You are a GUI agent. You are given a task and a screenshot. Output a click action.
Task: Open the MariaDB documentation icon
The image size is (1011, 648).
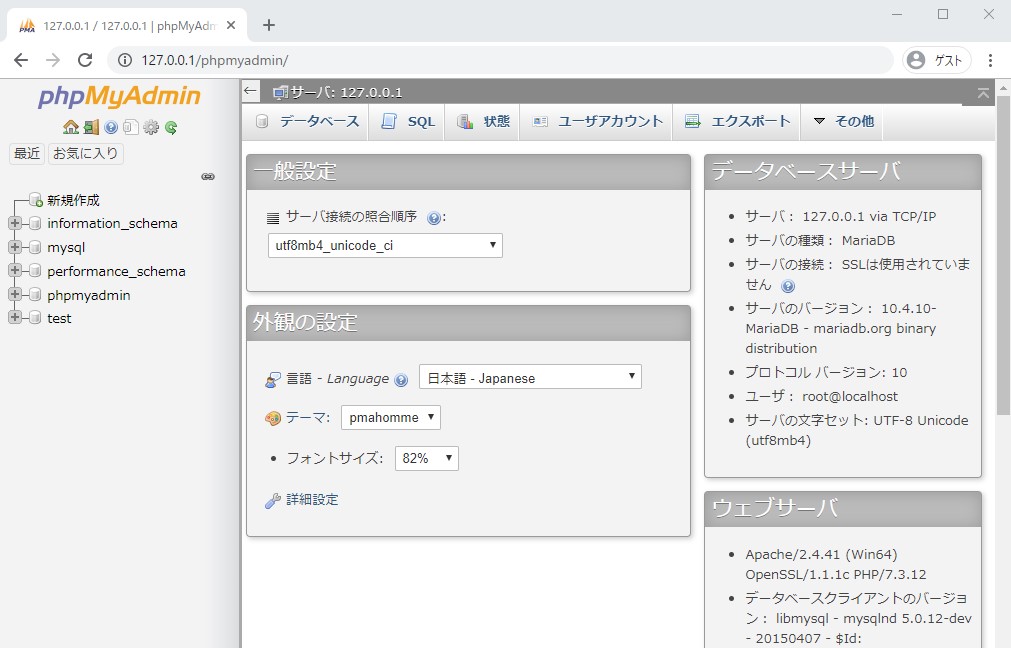[131, 127]
